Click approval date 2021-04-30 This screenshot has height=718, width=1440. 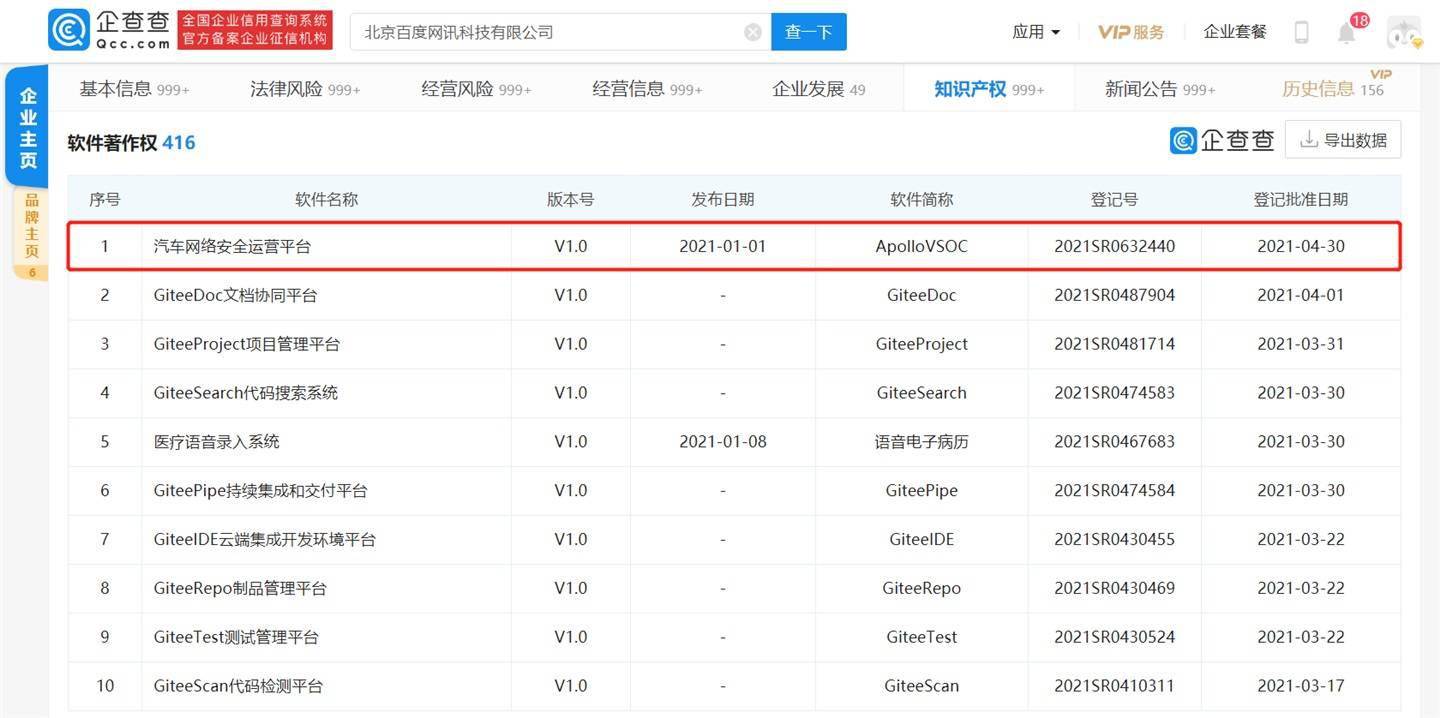coord(1300,246)
